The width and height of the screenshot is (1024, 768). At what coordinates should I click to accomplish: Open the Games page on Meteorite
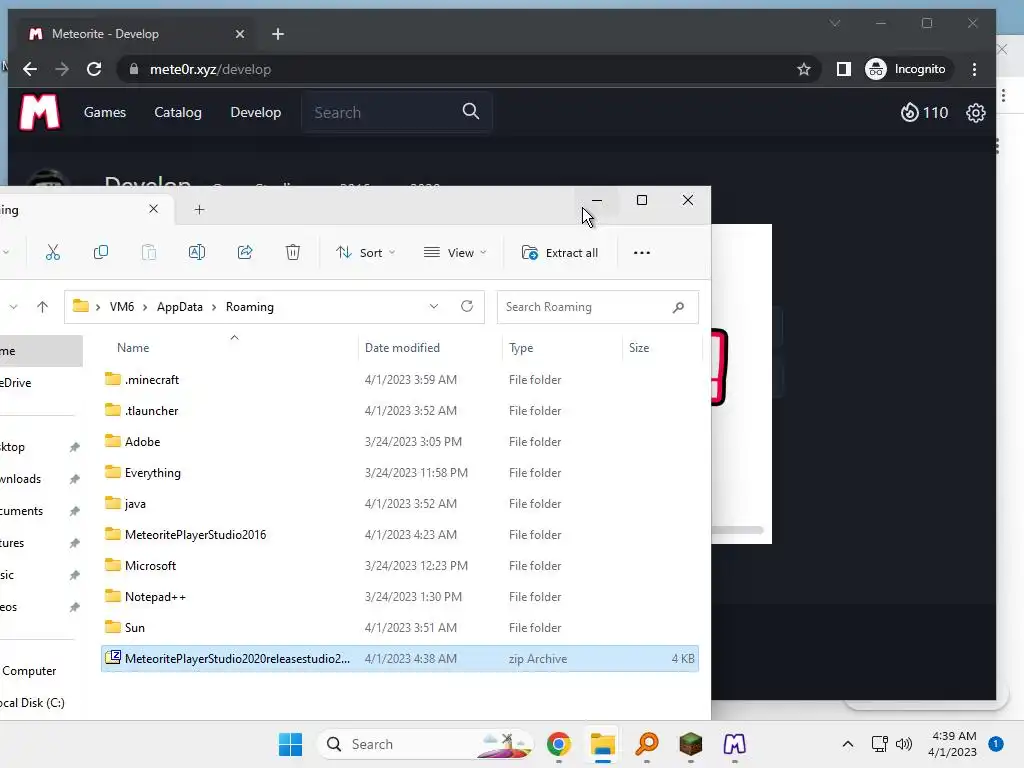tap(104, 112)
